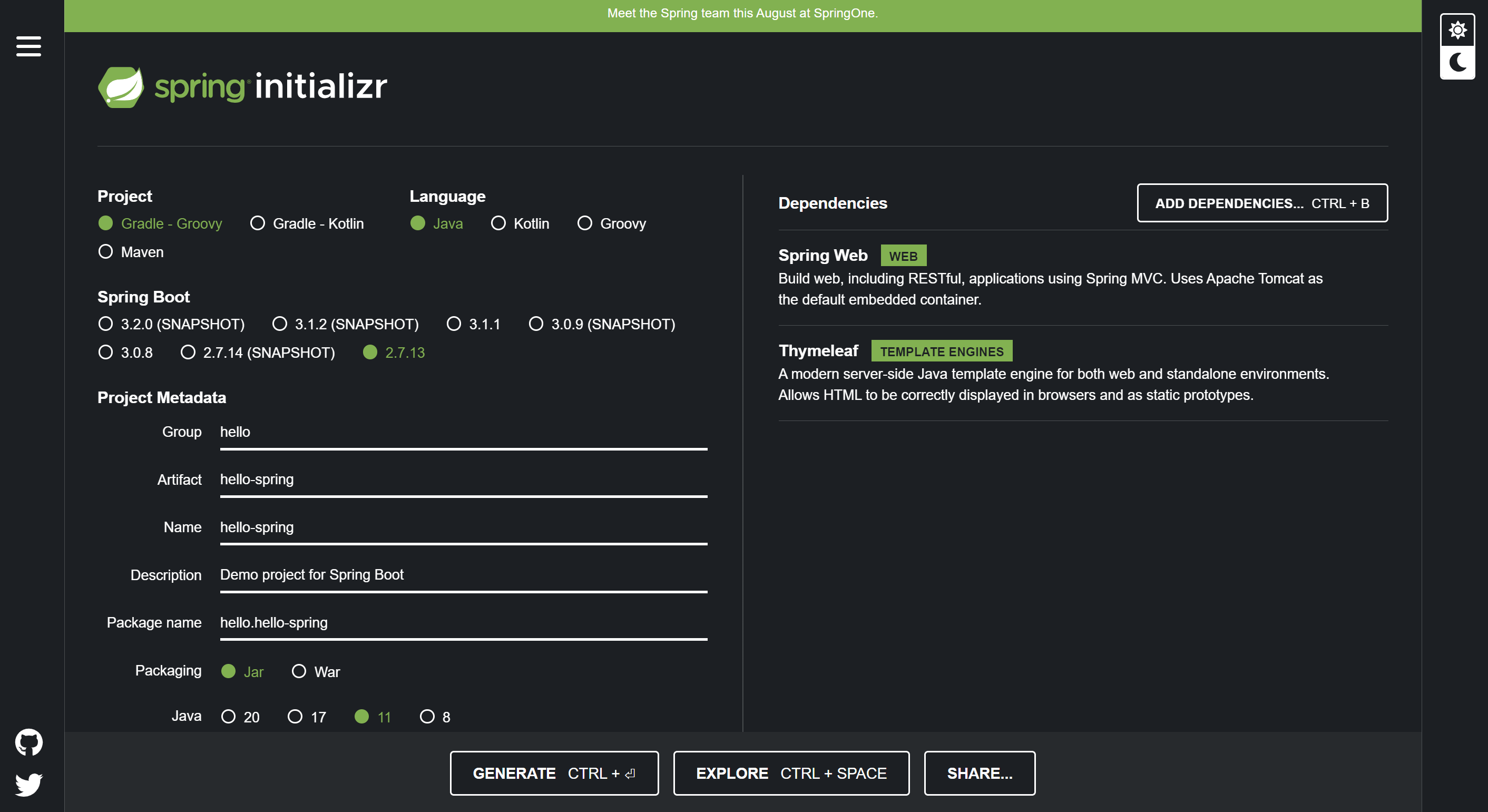Open the GitHub icon link
This screenshot has width=1488, height=812.
28,742
